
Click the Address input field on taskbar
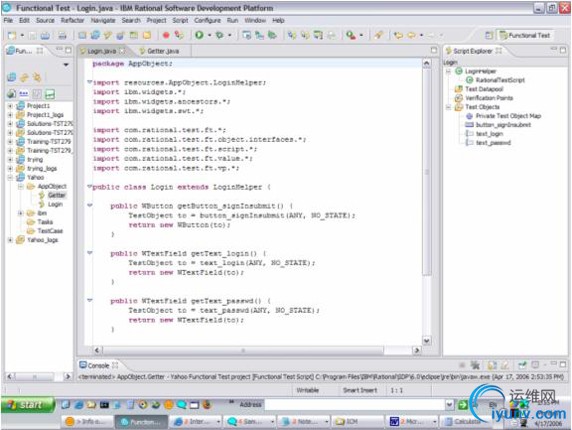355,404
